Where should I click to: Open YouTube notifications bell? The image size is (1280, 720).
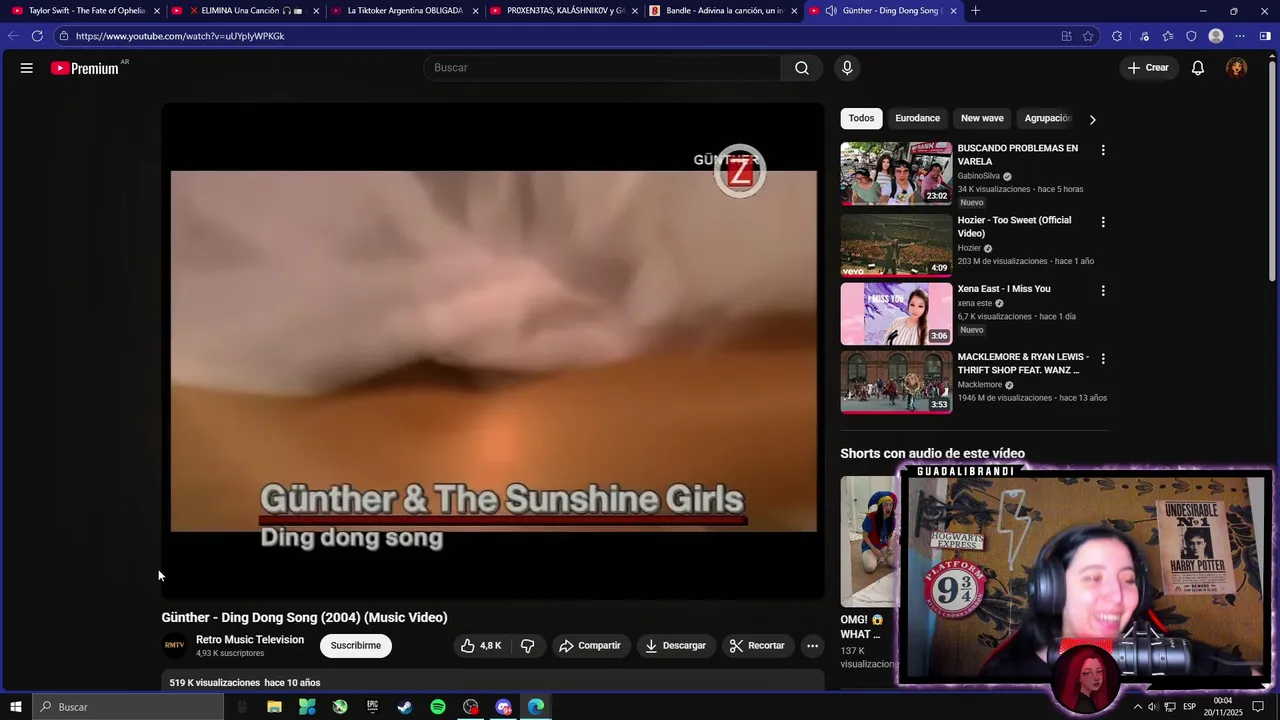pyautogui.click(x=1198, y=68)
